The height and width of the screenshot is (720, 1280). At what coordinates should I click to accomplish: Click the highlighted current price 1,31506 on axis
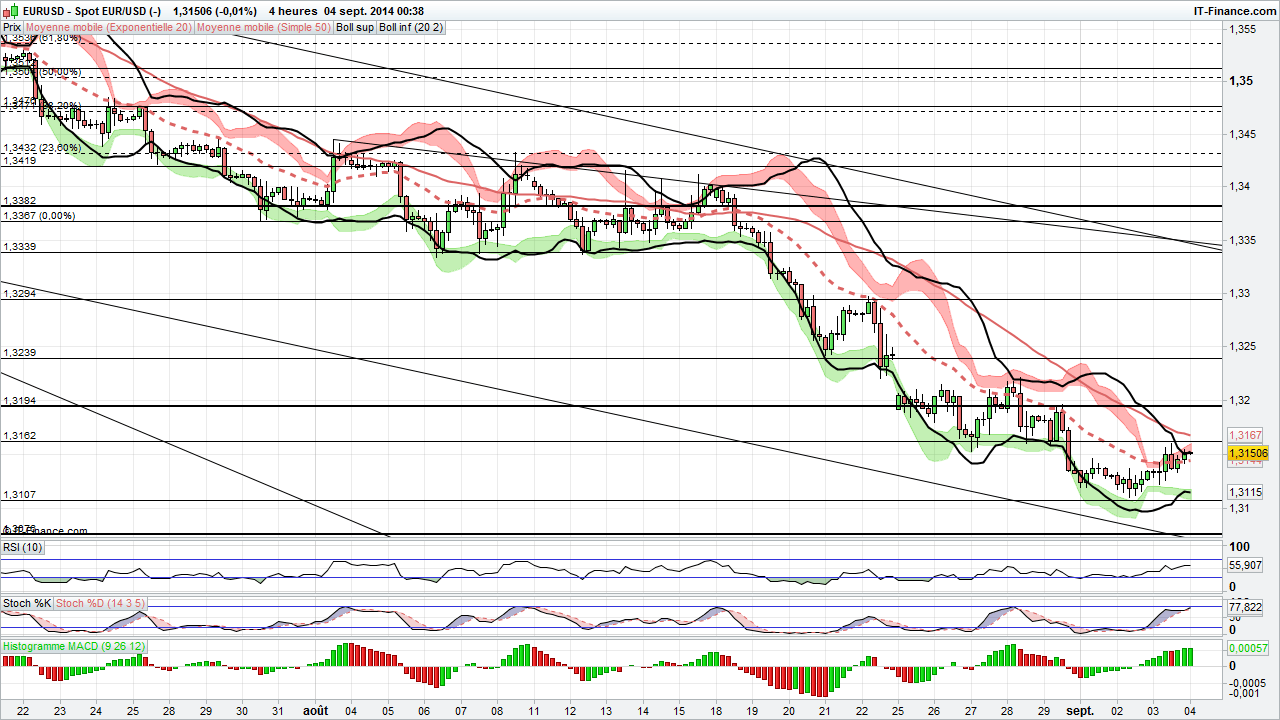(x=1248, y=453)
